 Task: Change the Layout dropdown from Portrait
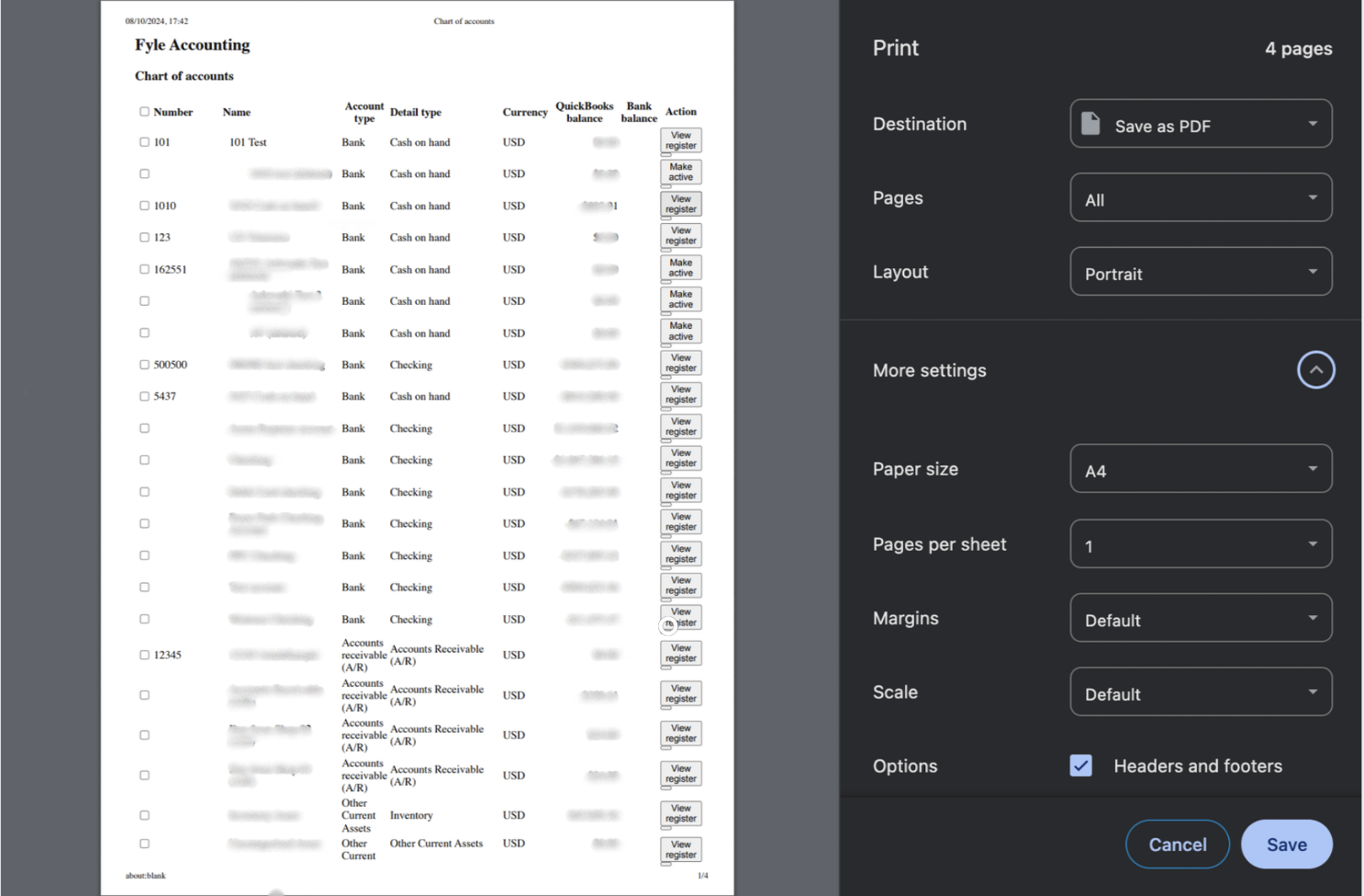pos(1201,272)
